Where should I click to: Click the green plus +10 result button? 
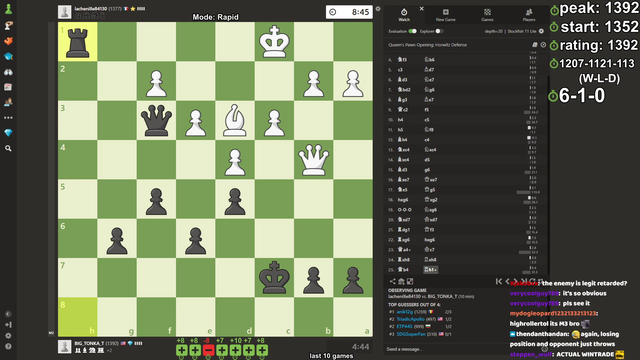[235, 350]
